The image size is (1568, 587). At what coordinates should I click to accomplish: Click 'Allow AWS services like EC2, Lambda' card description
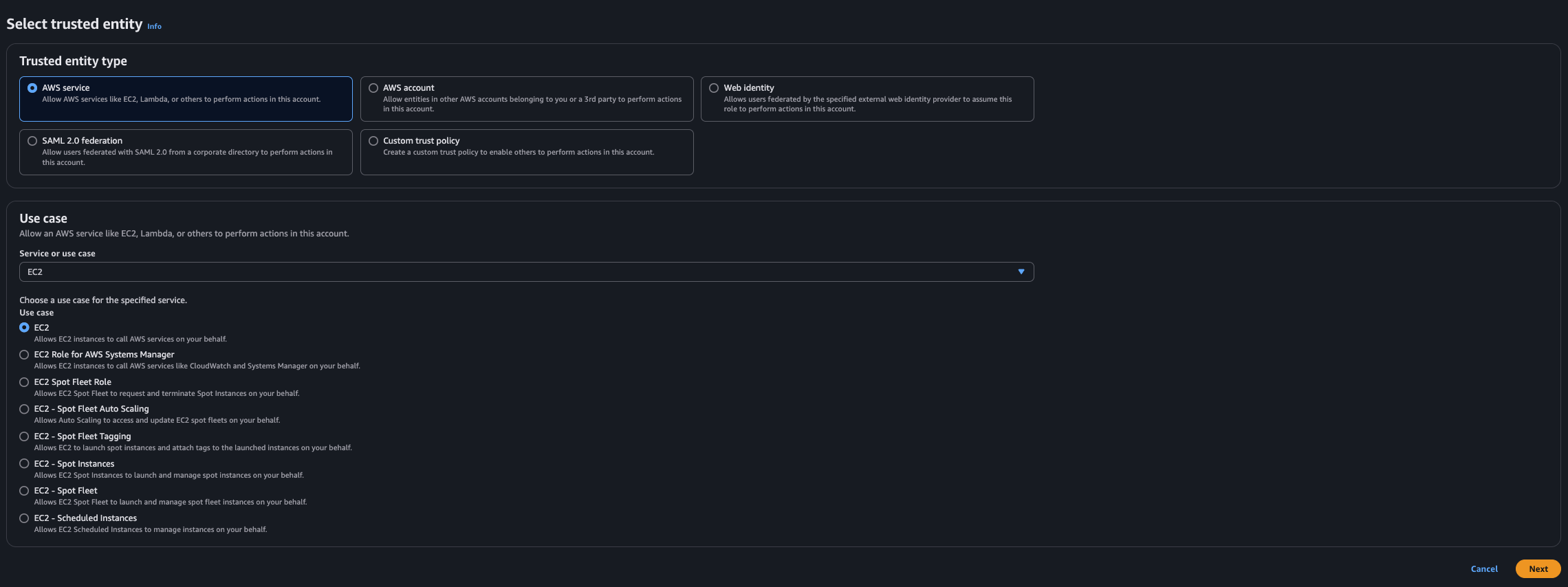coord(182,100)
